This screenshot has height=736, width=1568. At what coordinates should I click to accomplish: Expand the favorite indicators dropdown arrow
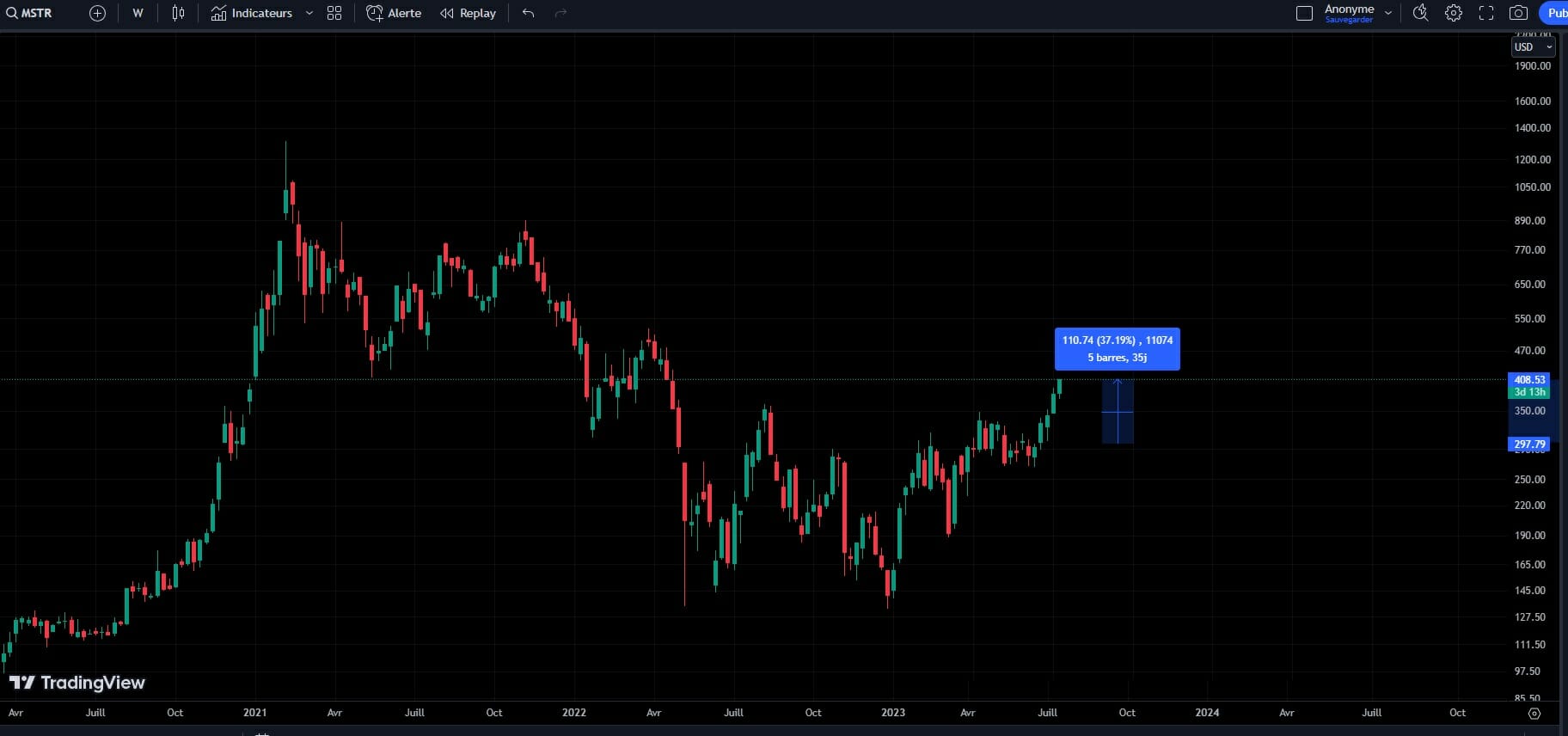(x=309, y=13)
